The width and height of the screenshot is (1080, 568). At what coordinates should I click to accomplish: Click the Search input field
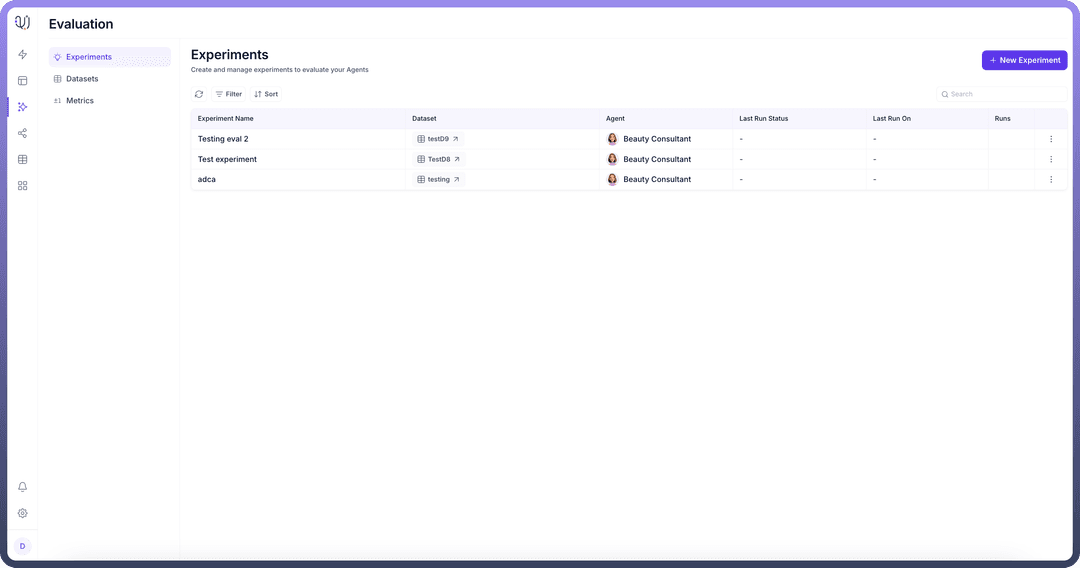click(x=1003, y=94)
